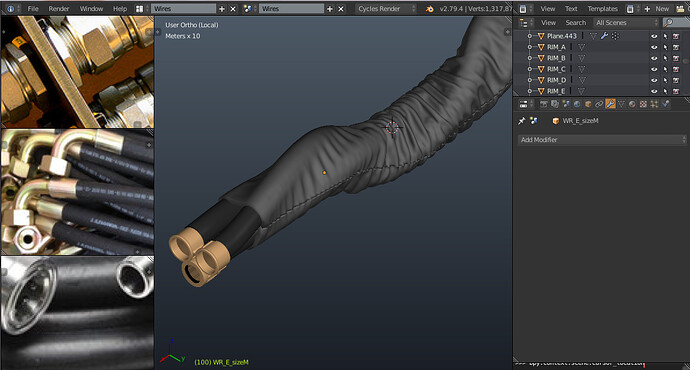690x370 pixels.
Task: Select the Modifiers wrench tab
Action: (x=610, y=104)
